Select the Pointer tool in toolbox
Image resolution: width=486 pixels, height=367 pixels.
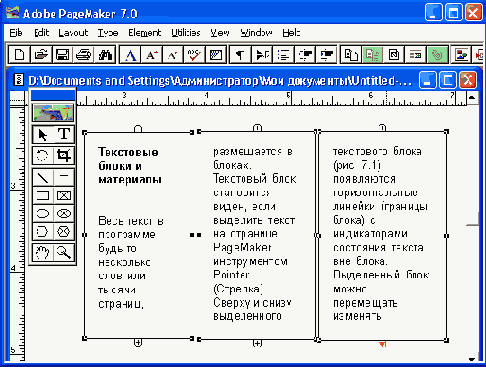pos(43,135)
